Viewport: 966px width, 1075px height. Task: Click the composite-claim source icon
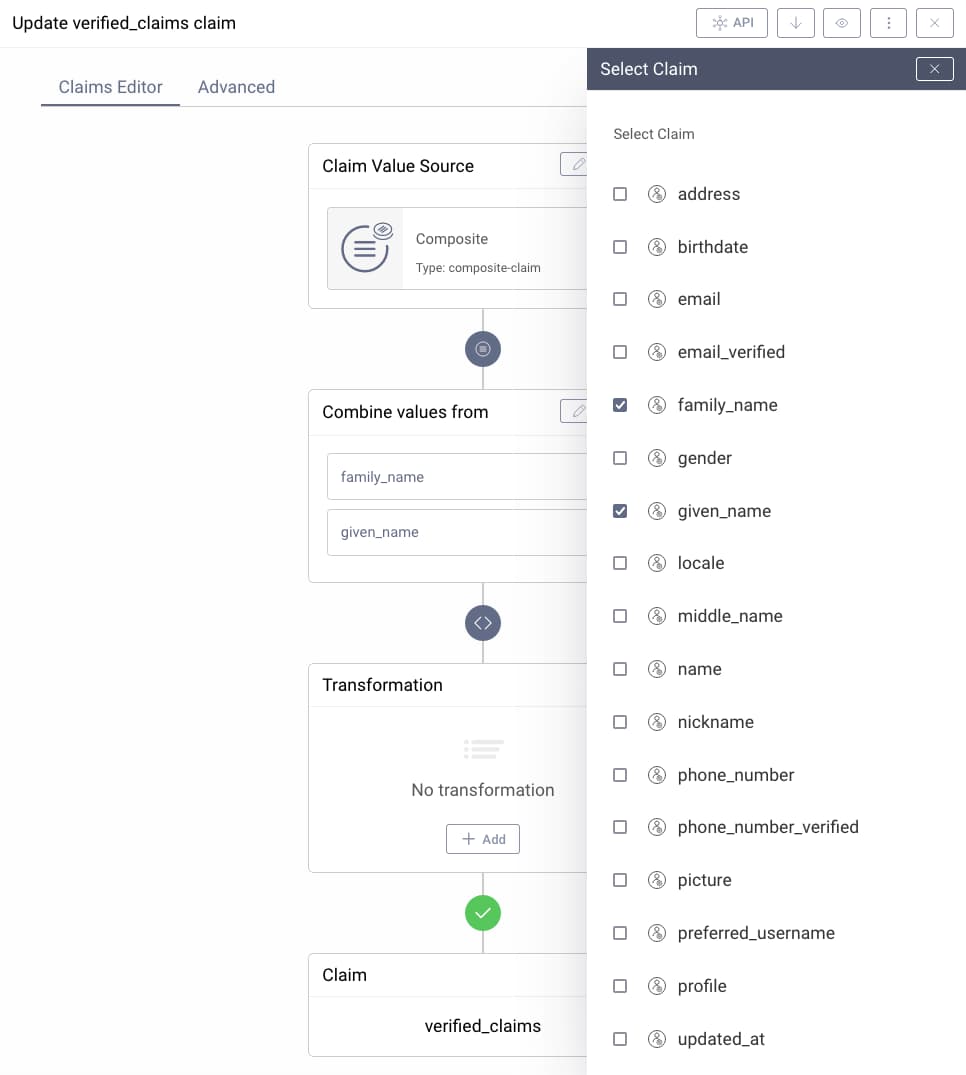(366, 248)
